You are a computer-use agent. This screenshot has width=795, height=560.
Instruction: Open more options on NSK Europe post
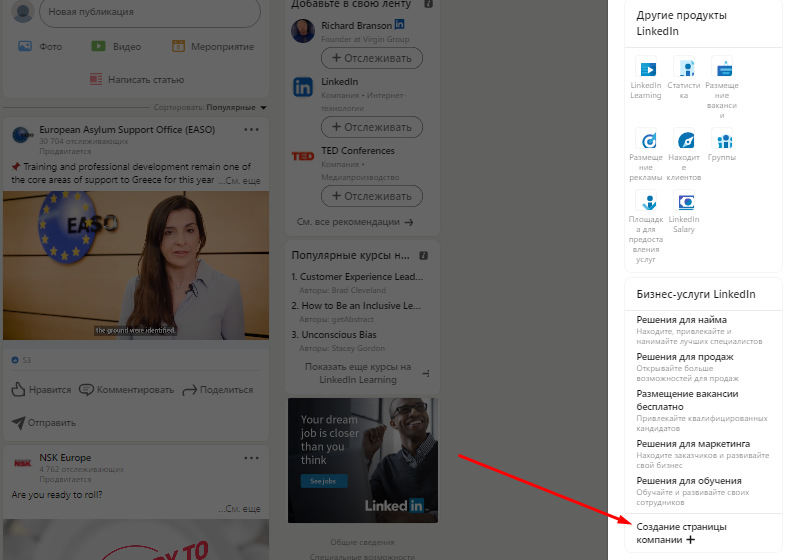(251, 458)
